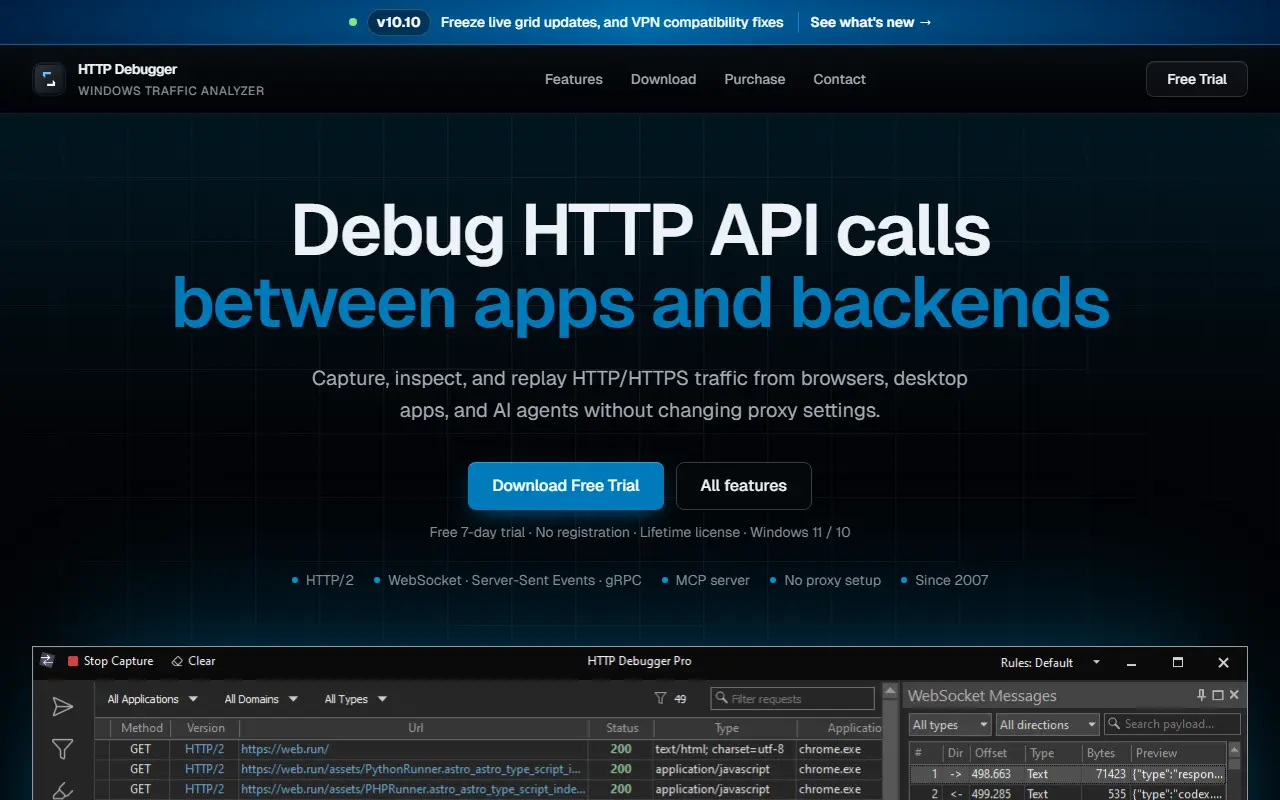
Task: Click the magnifier icon in Filter requests box
Action: pyautogui.click(x=722, y=699)
